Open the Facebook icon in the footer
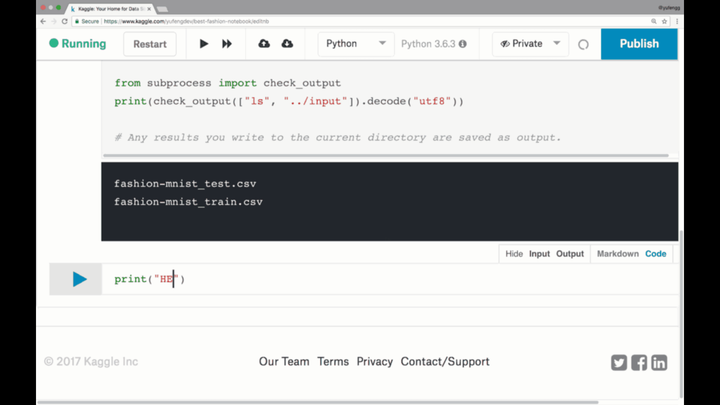Image resolution: width=720 pixels, height=405 pixels. tap(639, 362)
